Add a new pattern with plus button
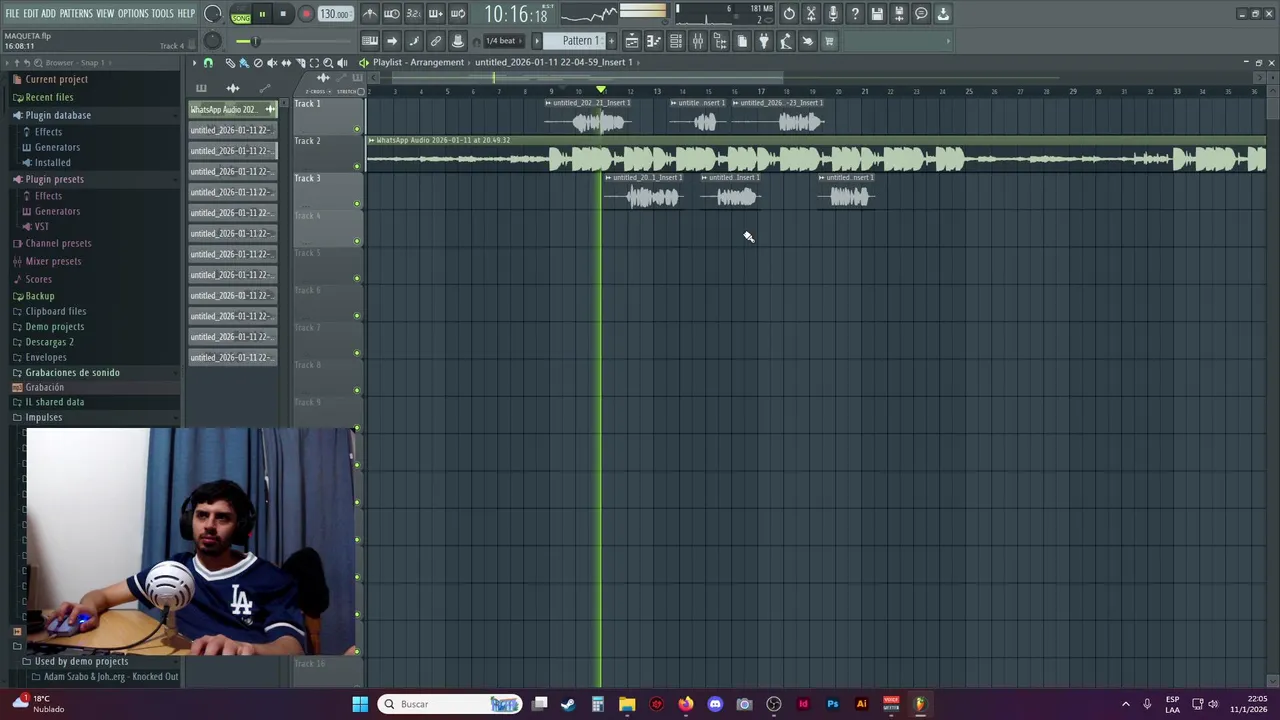 point(611,41)
